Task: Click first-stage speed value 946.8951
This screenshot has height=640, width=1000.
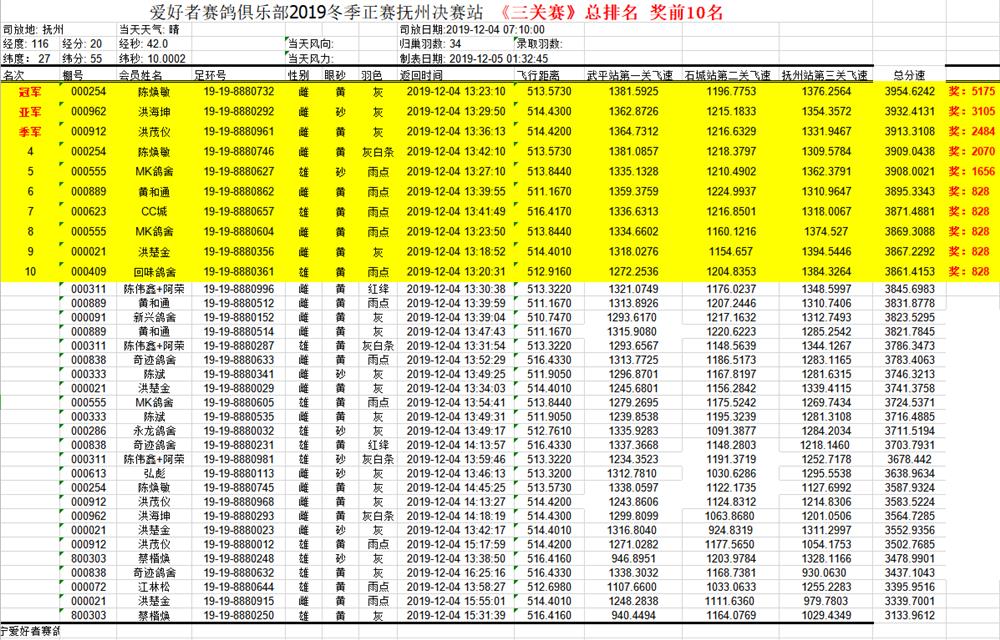Action: (633, 559)
